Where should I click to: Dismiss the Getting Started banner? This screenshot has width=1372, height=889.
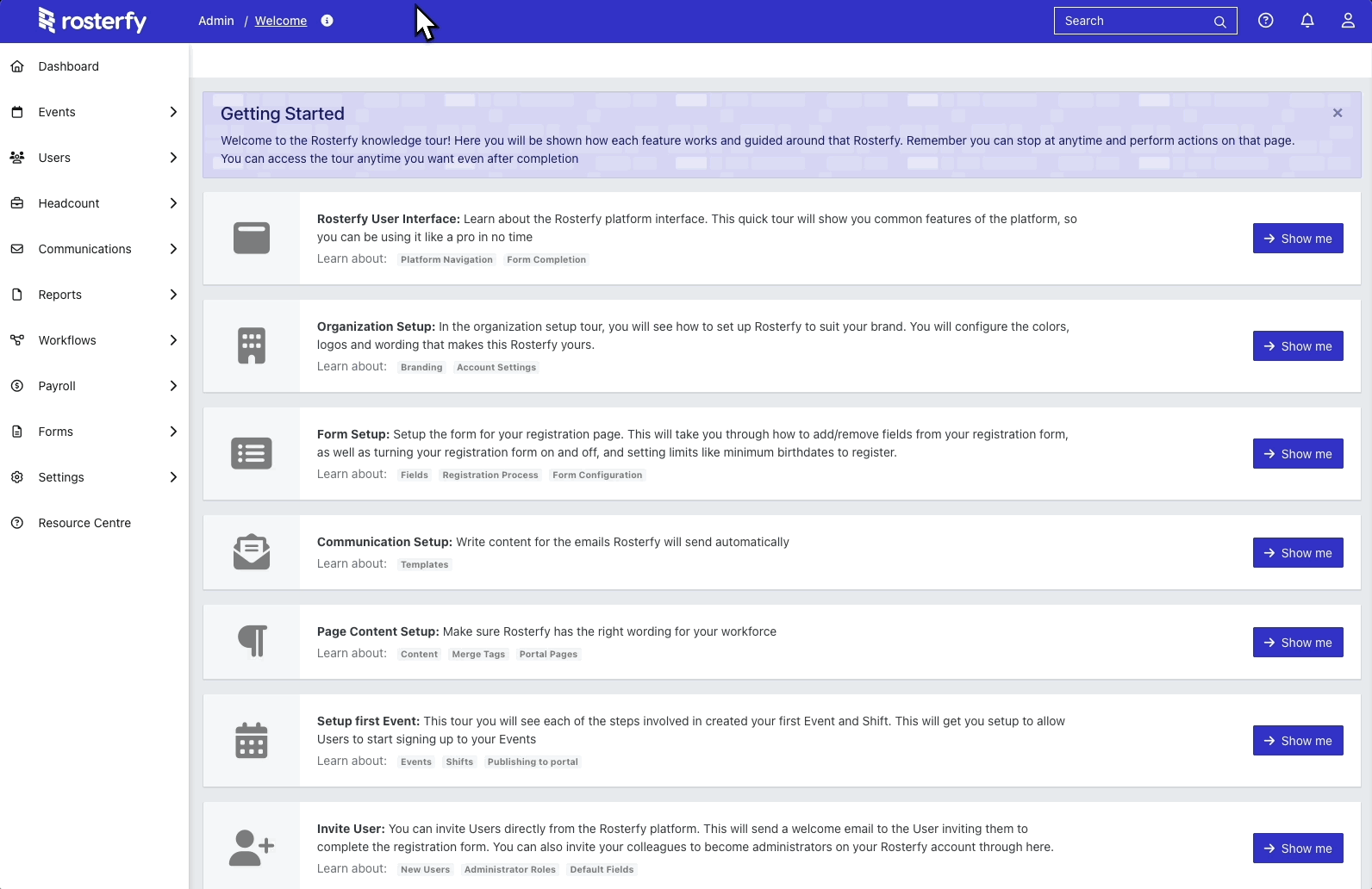tap(1337, 113)
